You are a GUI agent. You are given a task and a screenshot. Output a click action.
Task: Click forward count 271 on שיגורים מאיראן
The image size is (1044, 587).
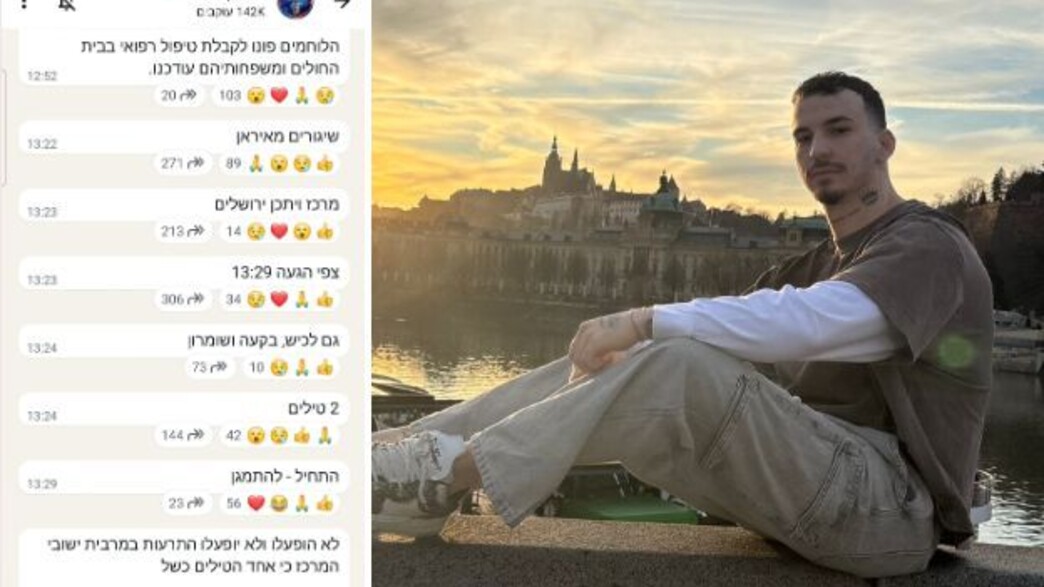click(x=182, y=163)
